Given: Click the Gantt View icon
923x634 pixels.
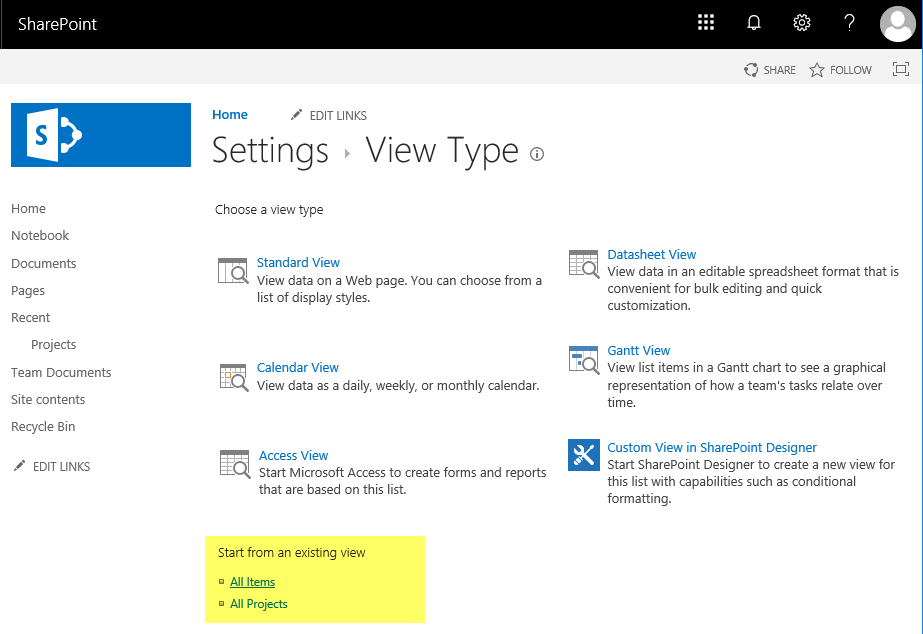Looking at the screenshot, I should pos(584,360).
